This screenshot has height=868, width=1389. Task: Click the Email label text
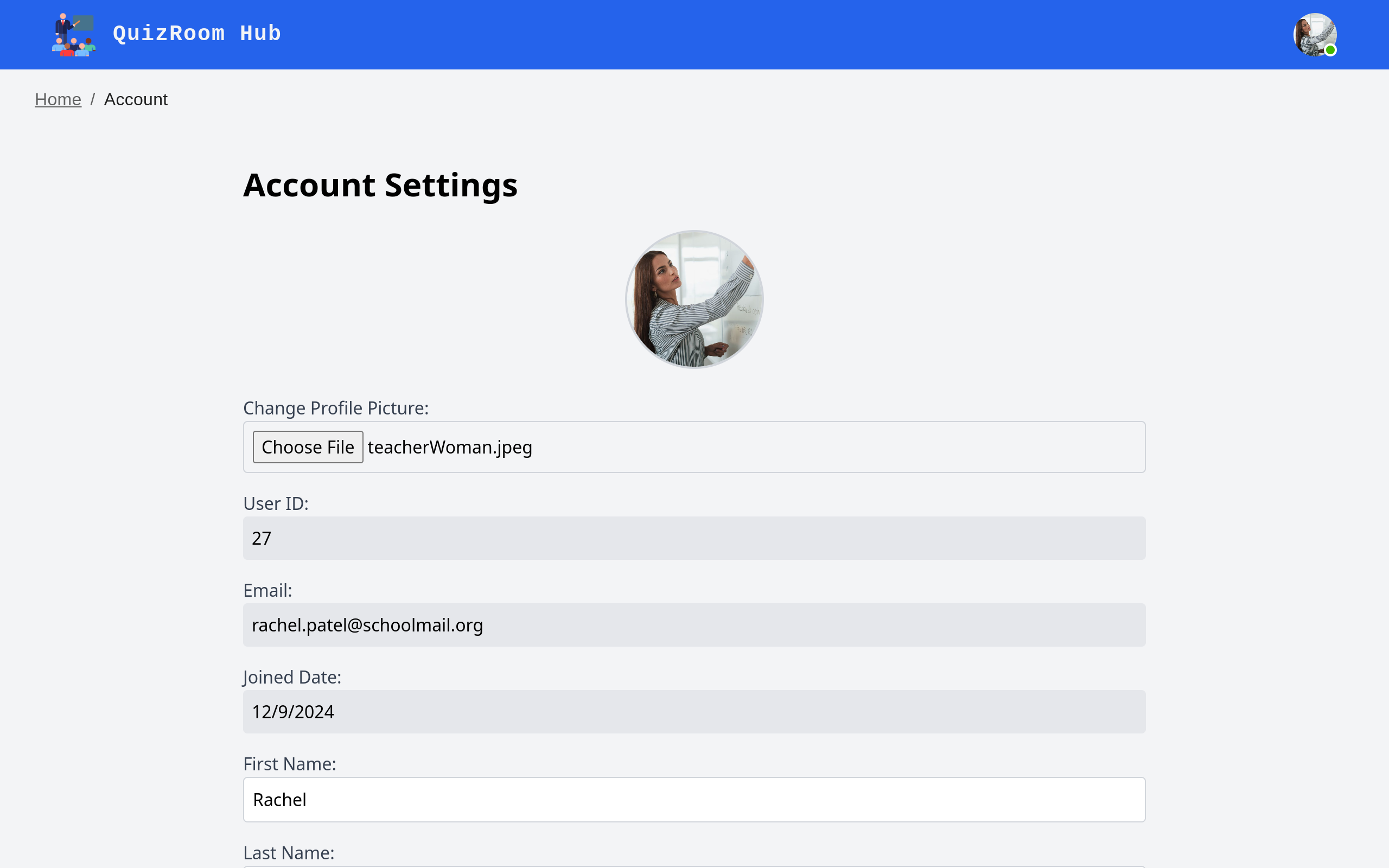tap(267, 591)
